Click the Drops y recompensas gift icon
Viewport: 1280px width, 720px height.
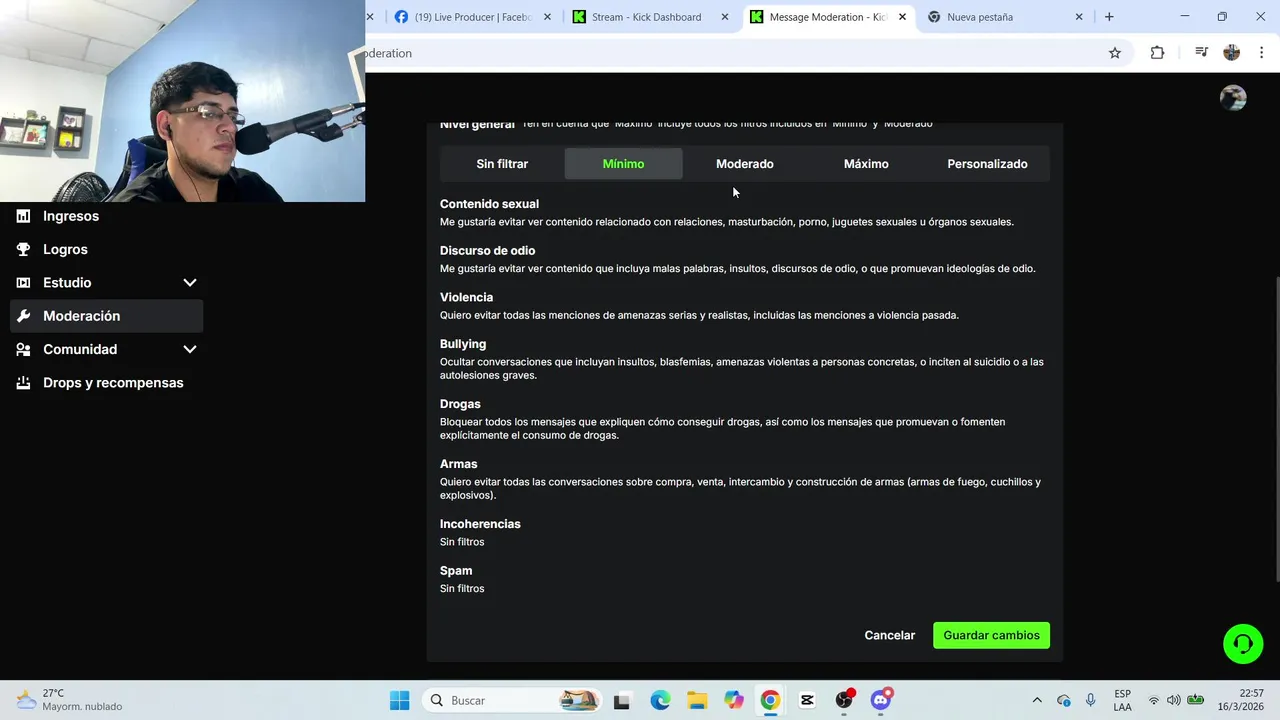point(23,383)
